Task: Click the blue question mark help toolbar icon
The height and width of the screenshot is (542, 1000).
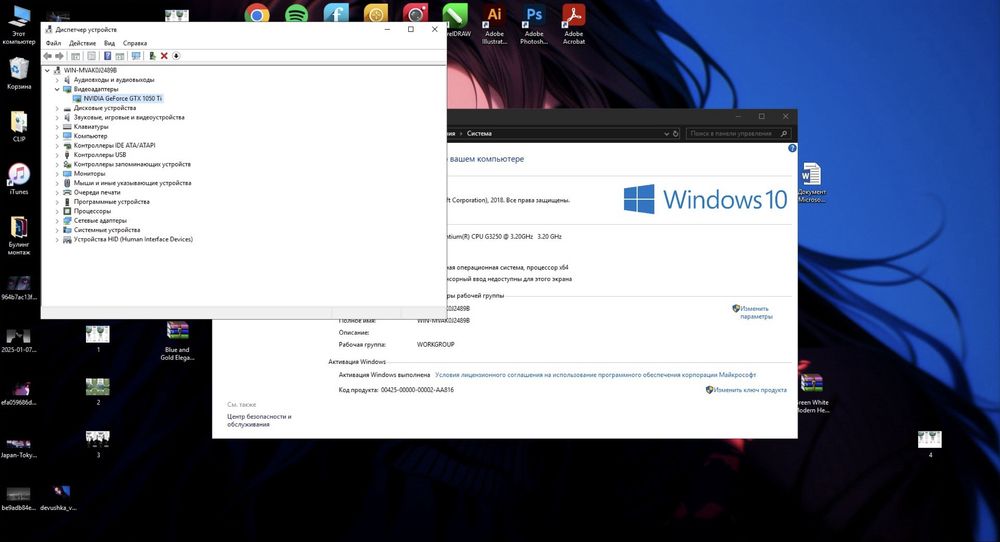Action: tap(107, 56)
